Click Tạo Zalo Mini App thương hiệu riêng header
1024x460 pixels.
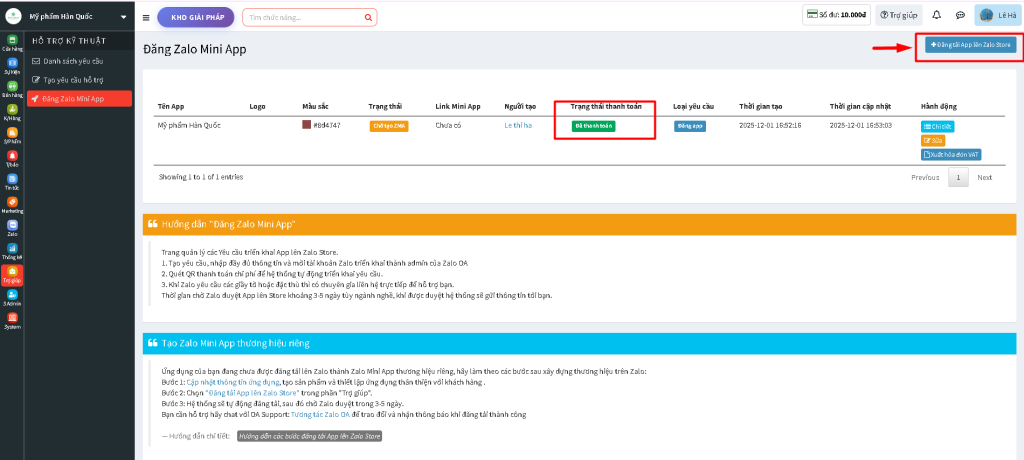pos(580,343)
